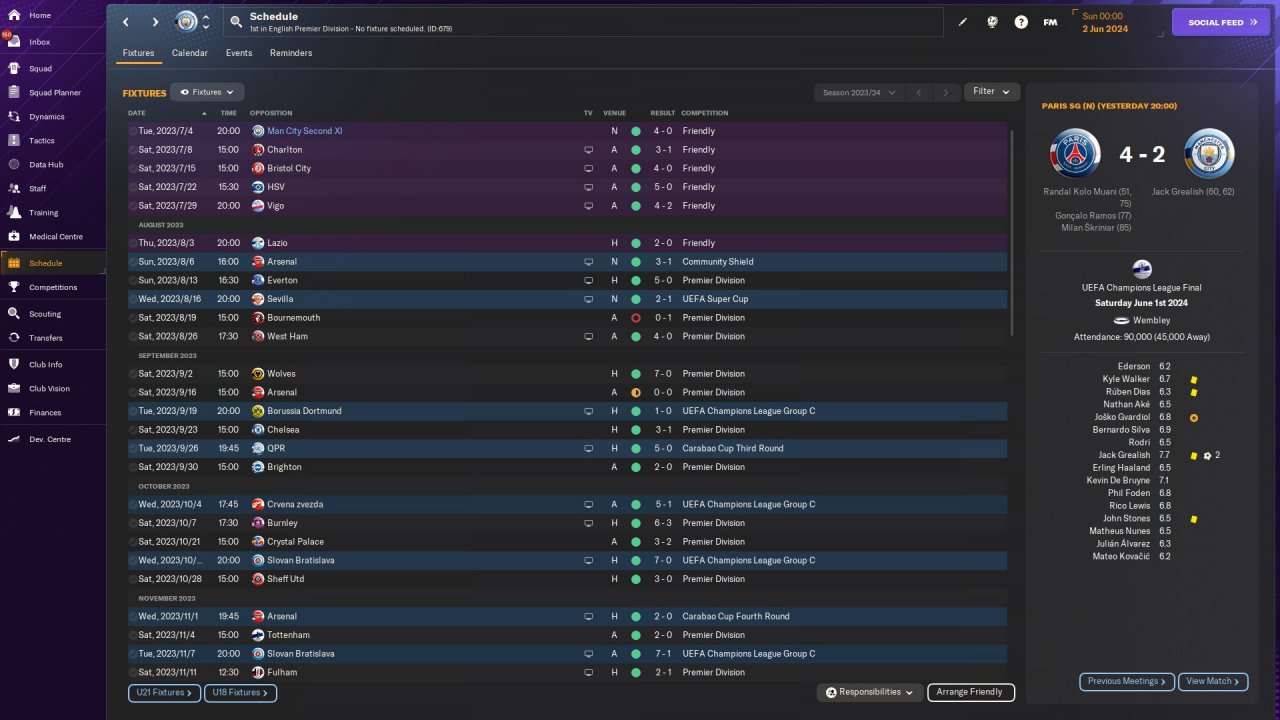Open the Man City Second XI fixture link

pos(304,131)
